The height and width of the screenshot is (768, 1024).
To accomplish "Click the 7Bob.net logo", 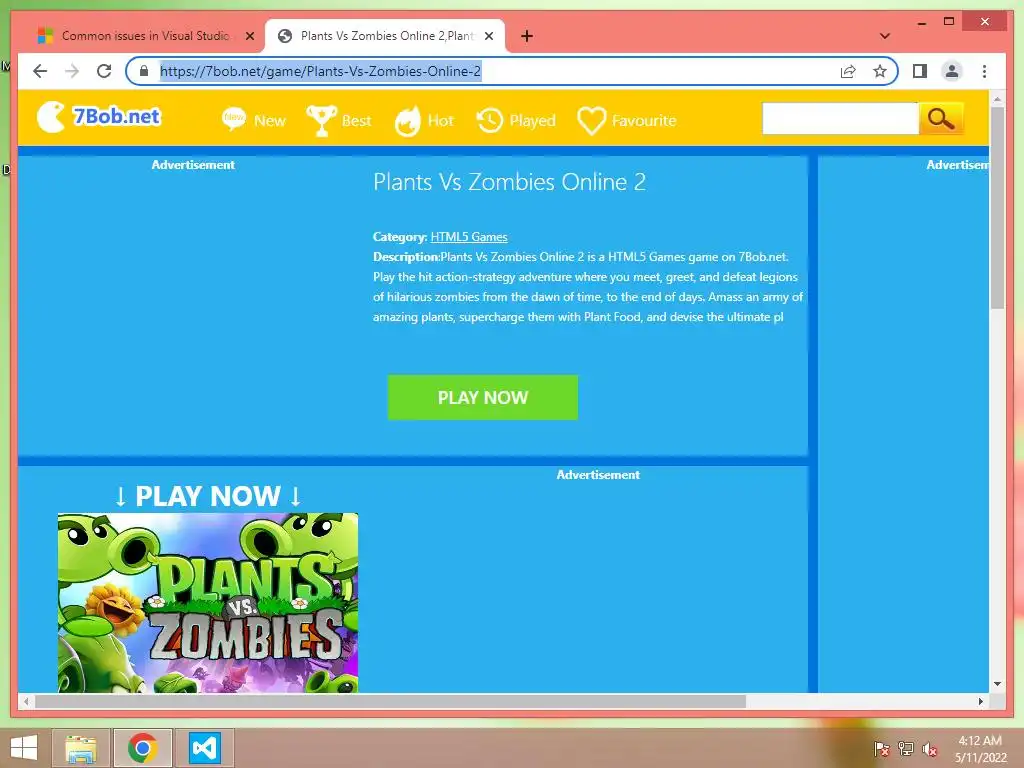I will [x=99, y=117].
